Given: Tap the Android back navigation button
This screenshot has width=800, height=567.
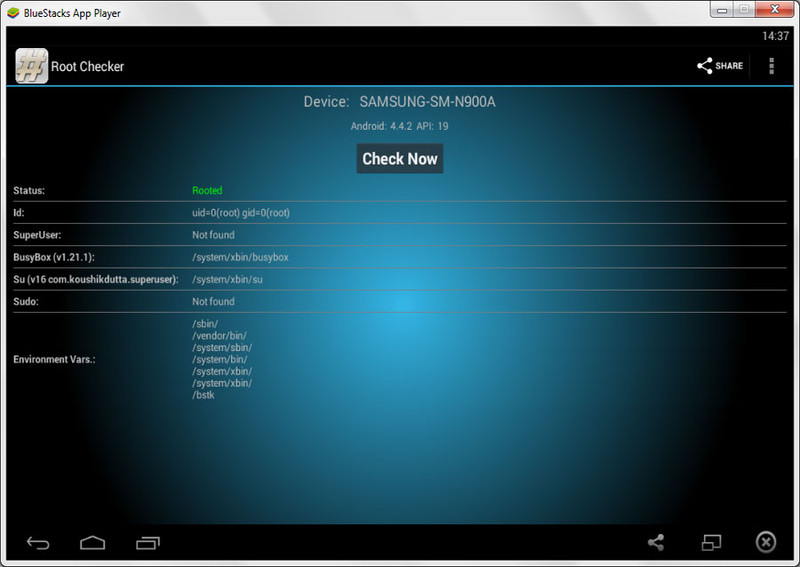Looking at the screenshot, I should pyautogui.click(x=38, y=543).
